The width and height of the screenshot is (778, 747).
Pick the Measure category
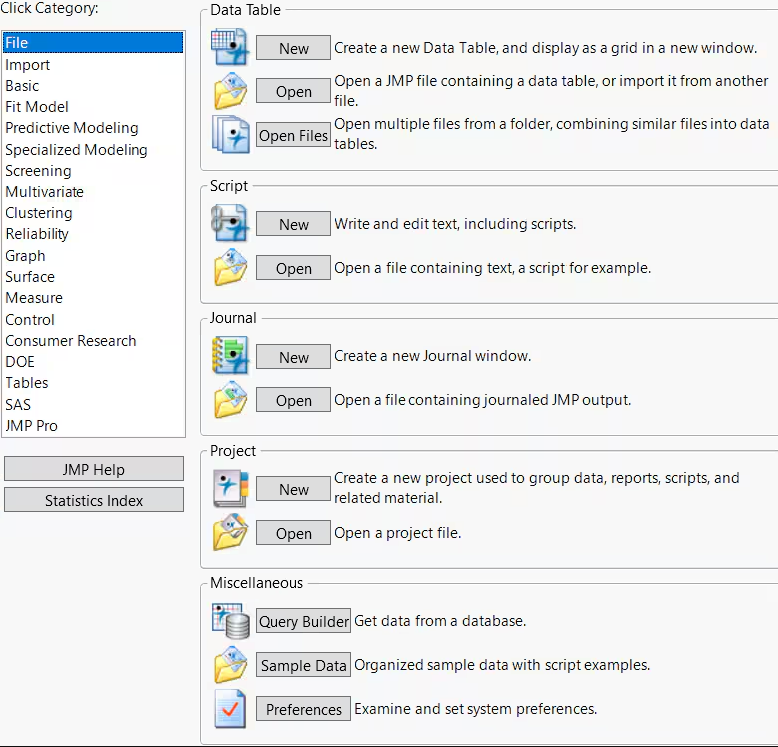(93, 298)
